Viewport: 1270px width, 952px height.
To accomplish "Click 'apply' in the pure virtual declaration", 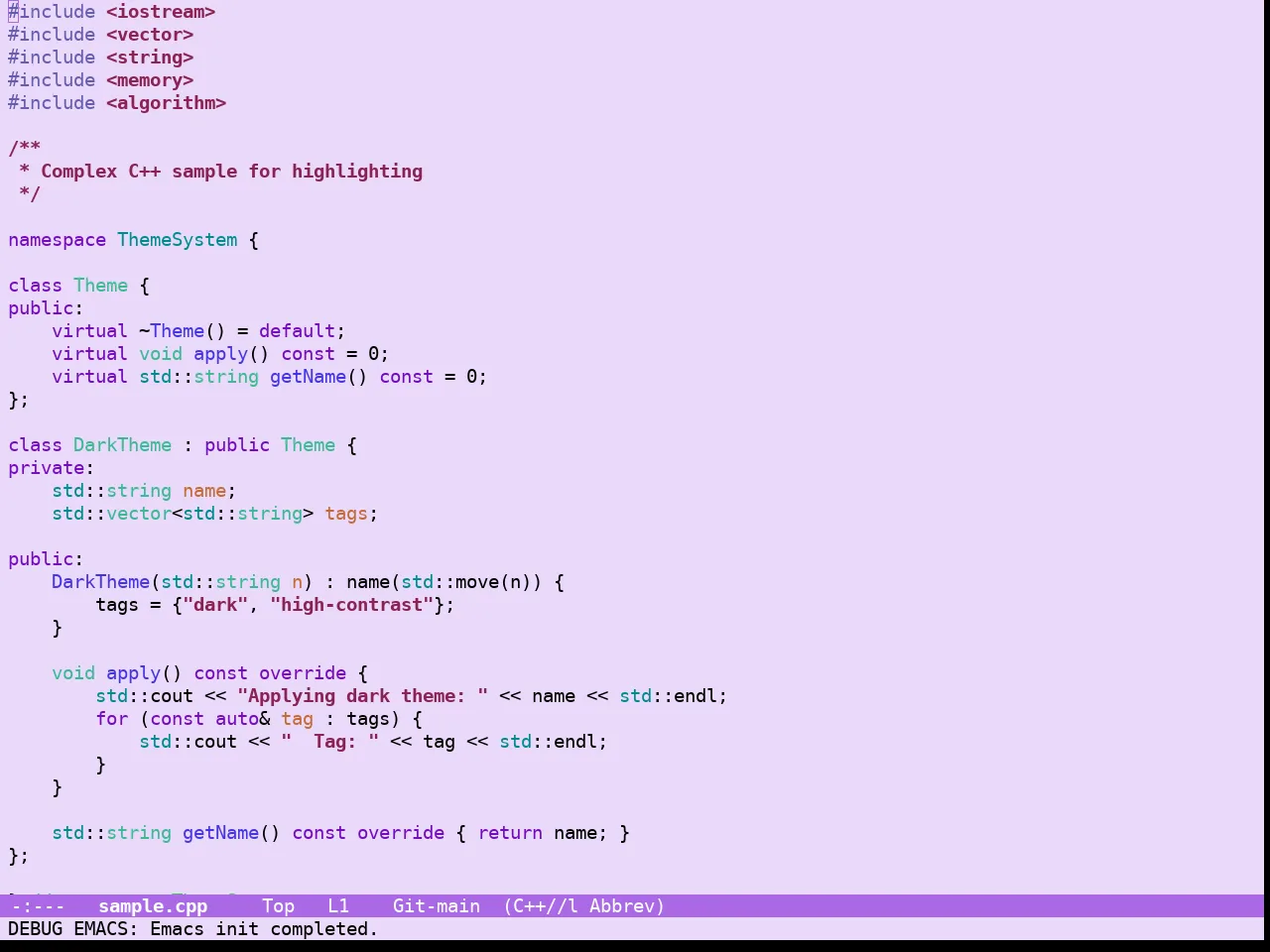I will pyautogui.click(x=220, y=354).
